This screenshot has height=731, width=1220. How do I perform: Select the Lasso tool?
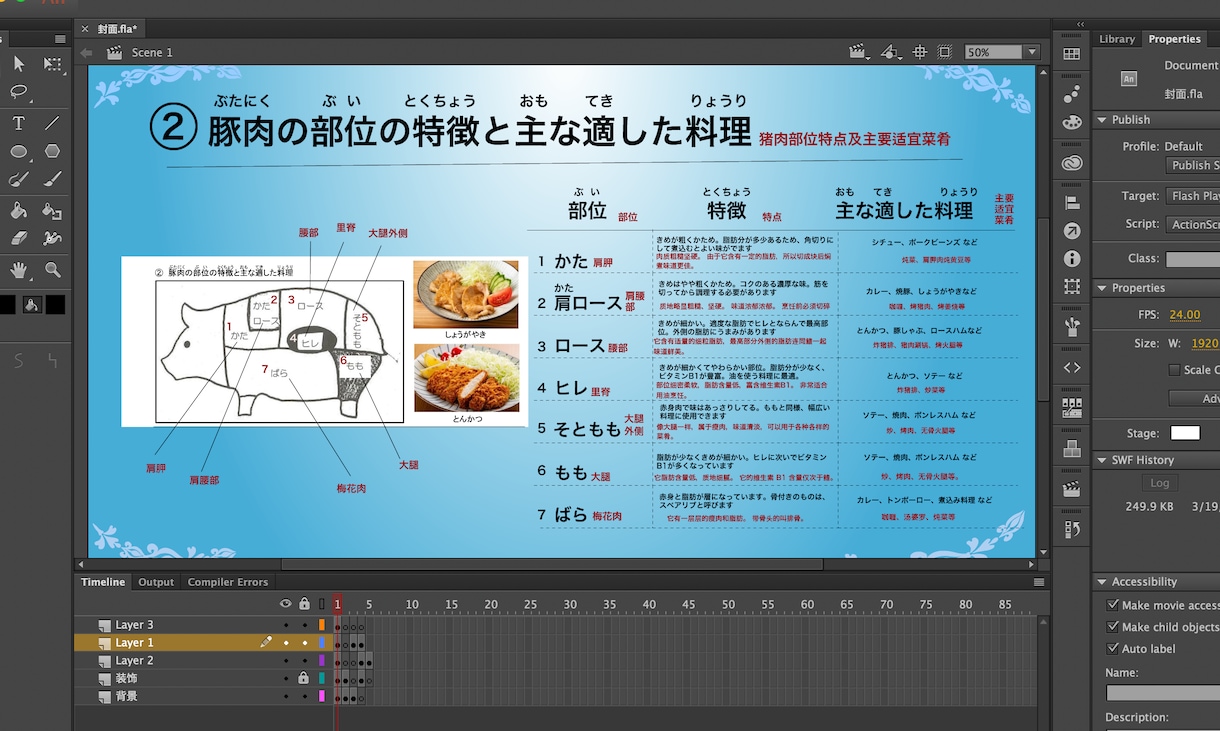coord(19,92)
